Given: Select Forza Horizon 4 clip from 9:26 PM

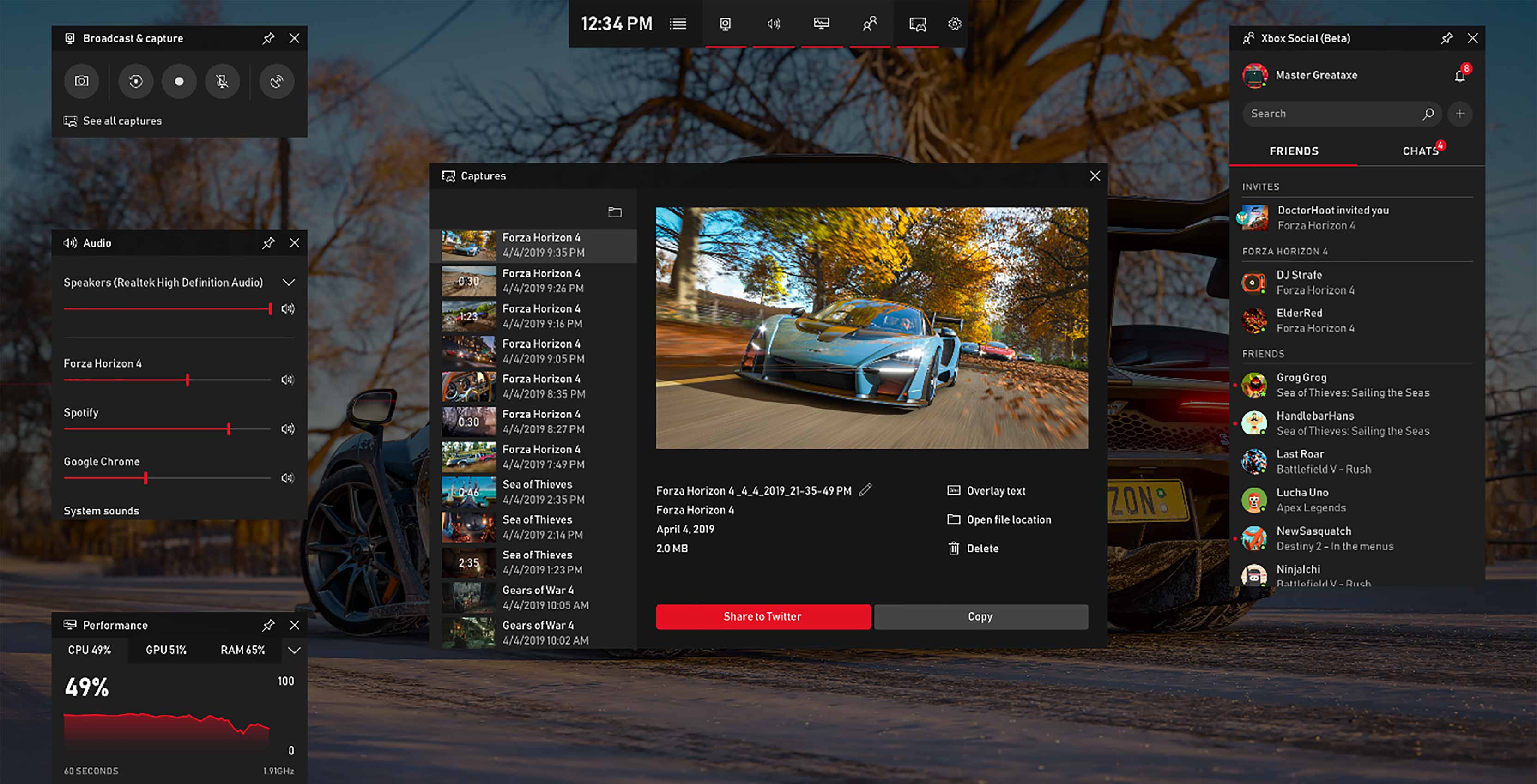Looking at the screenshot, I should 533,280.
